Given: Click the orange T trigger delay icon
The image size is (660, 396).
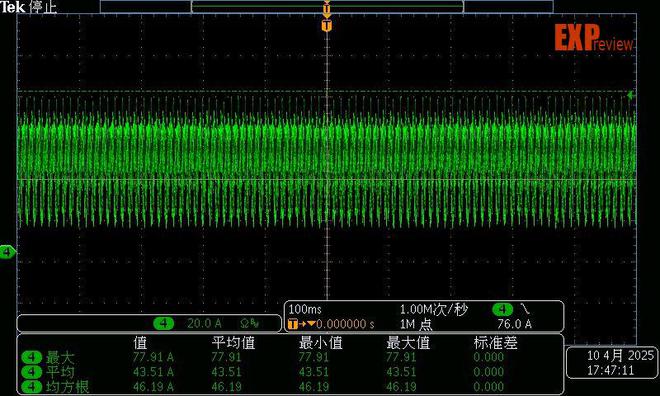Looking at the screenshot, I should 293,324.
